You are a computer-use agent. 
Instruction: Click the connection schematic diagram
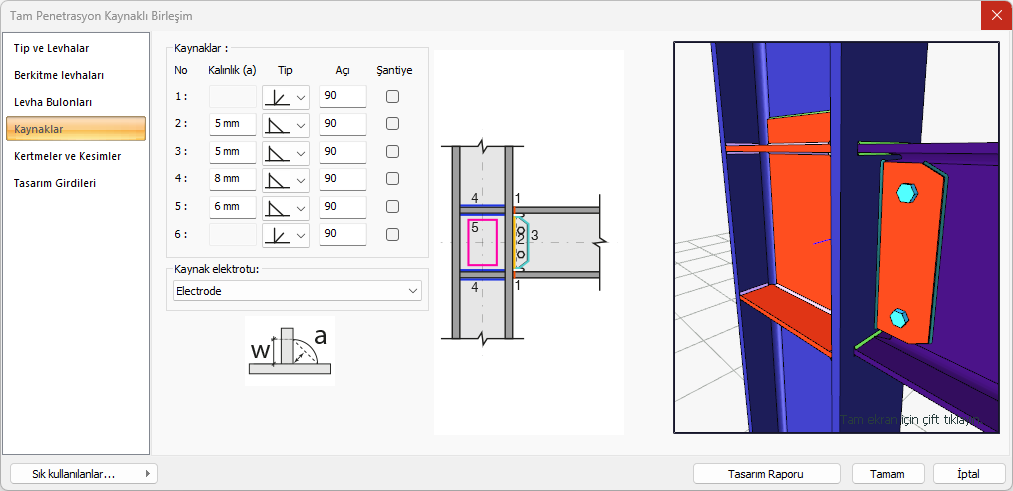(x=528, y=242)
